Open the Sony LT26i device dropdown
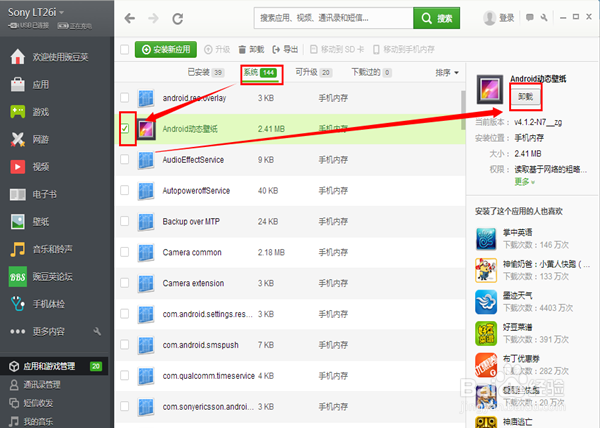The height and width of the screenshot is (428, 600). pos(36,13)
